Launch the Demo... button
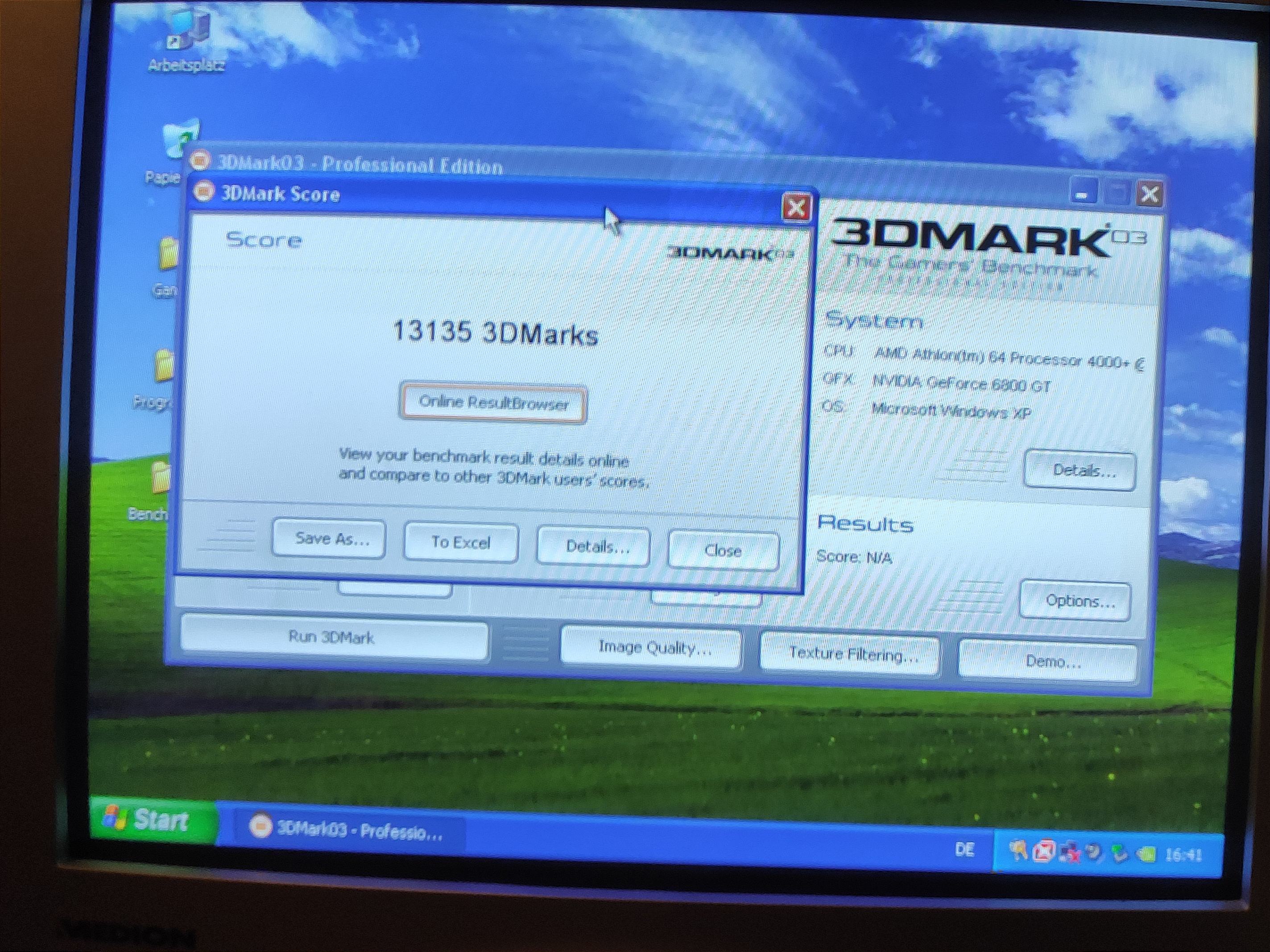 pos(1048,661)
